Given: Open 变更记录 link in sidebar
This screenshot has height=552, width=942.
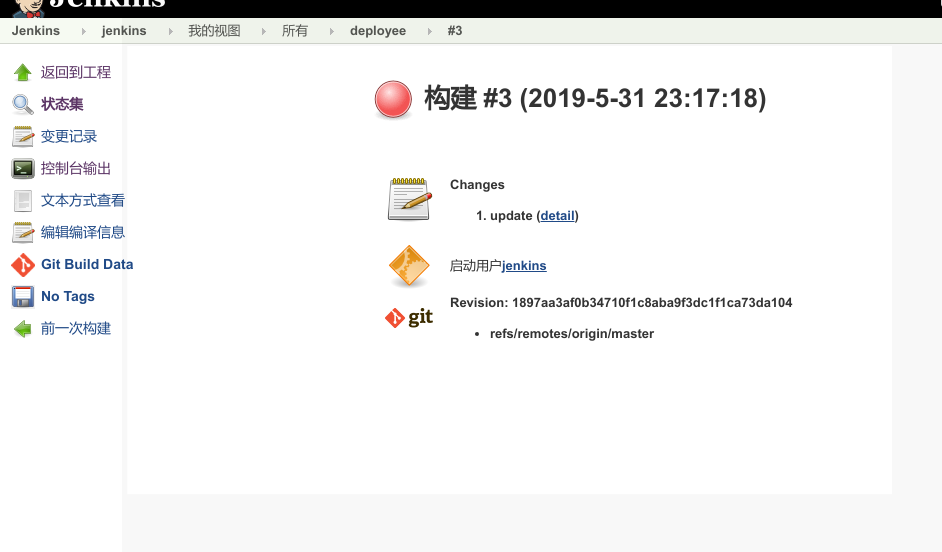Looking at the screenshot, I should (x=69, y=136).
